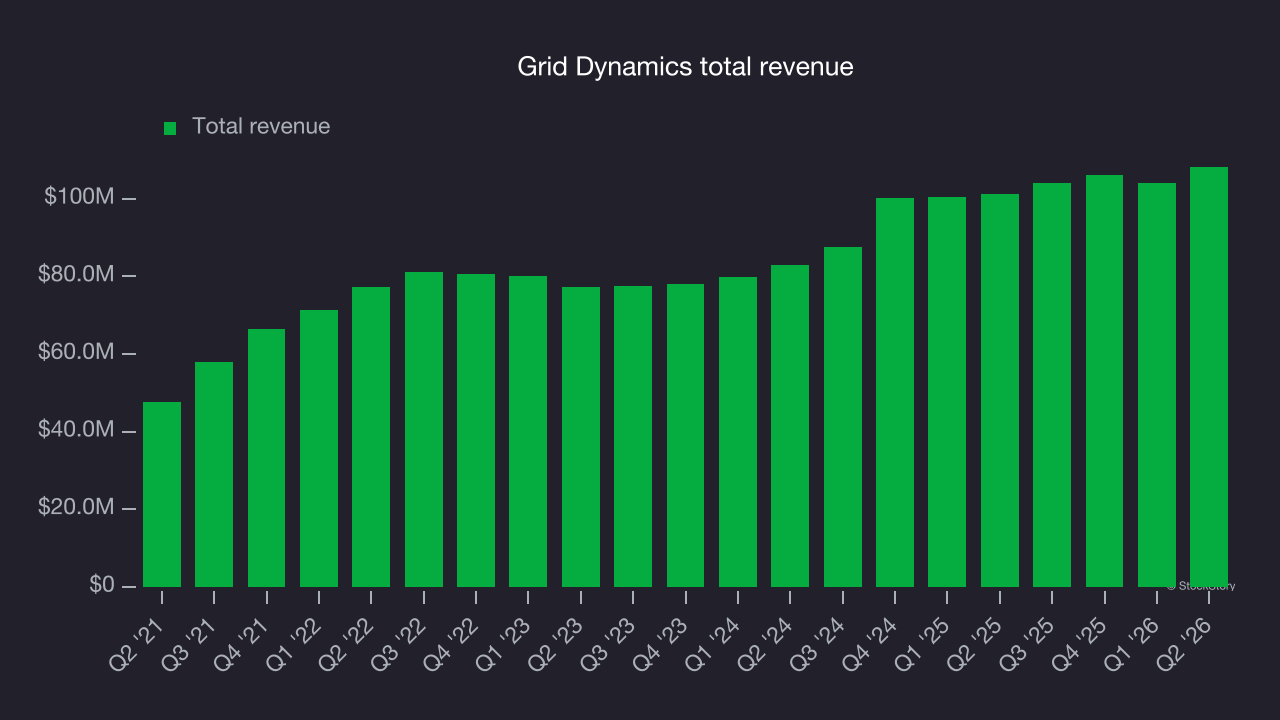Click the green Total revenue legend swatch
The width and height of the screenshot is (1280, 720).
click(x=170, y=128)
